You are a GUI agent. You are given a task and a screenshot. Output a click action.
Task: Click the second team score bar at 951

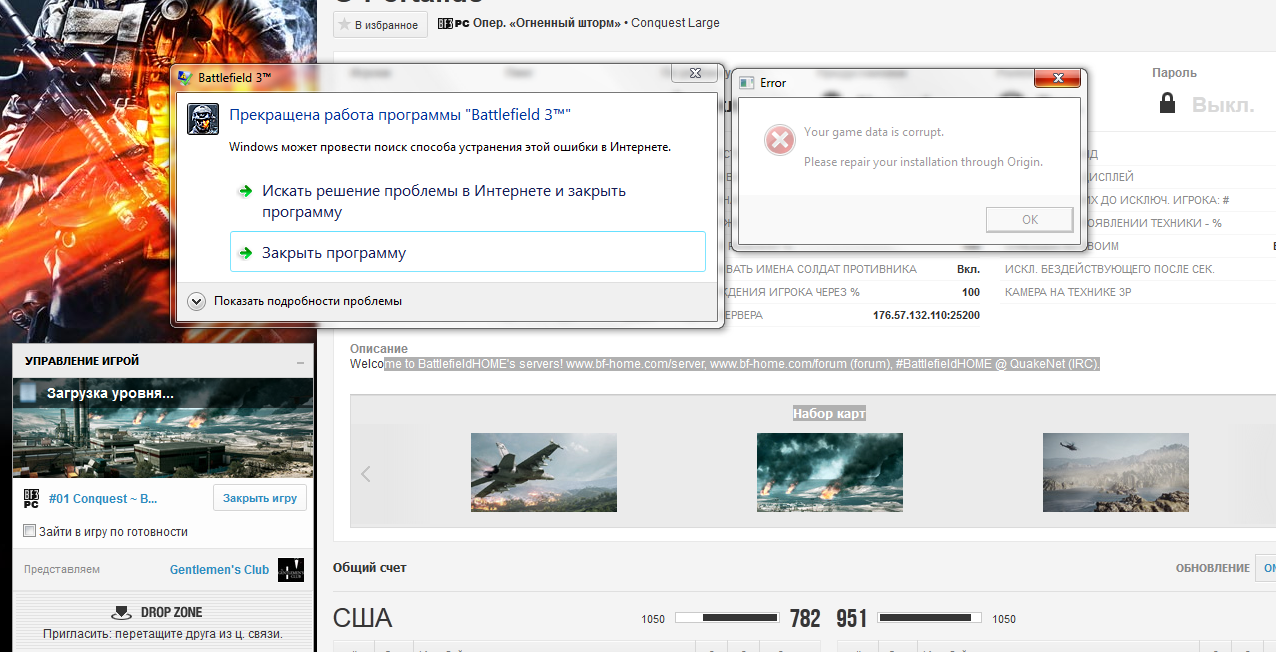[930, 618]
